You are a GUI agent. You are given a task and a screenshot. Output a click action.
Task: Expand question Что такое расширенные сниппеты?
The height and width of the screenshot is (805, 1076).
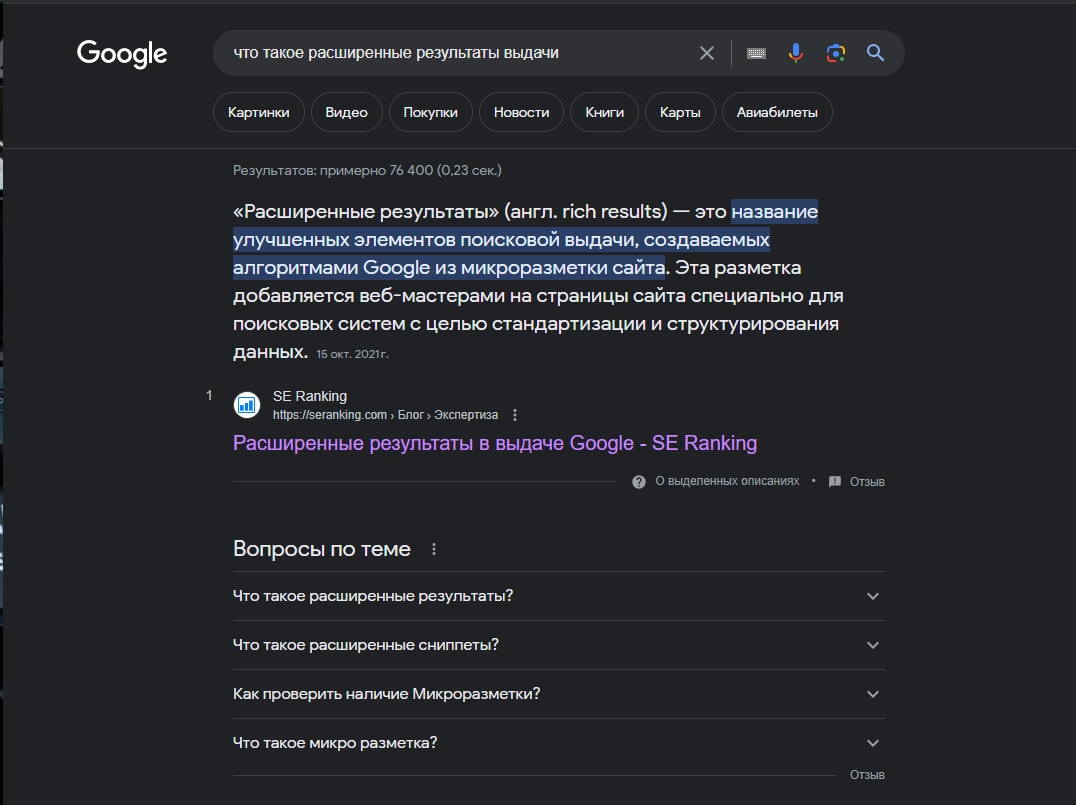pos(559,645)
